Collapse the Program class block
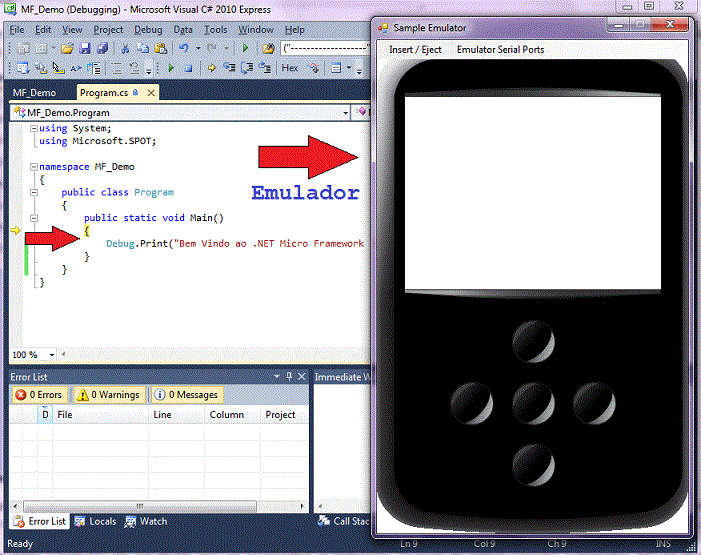 coord(34,192)
